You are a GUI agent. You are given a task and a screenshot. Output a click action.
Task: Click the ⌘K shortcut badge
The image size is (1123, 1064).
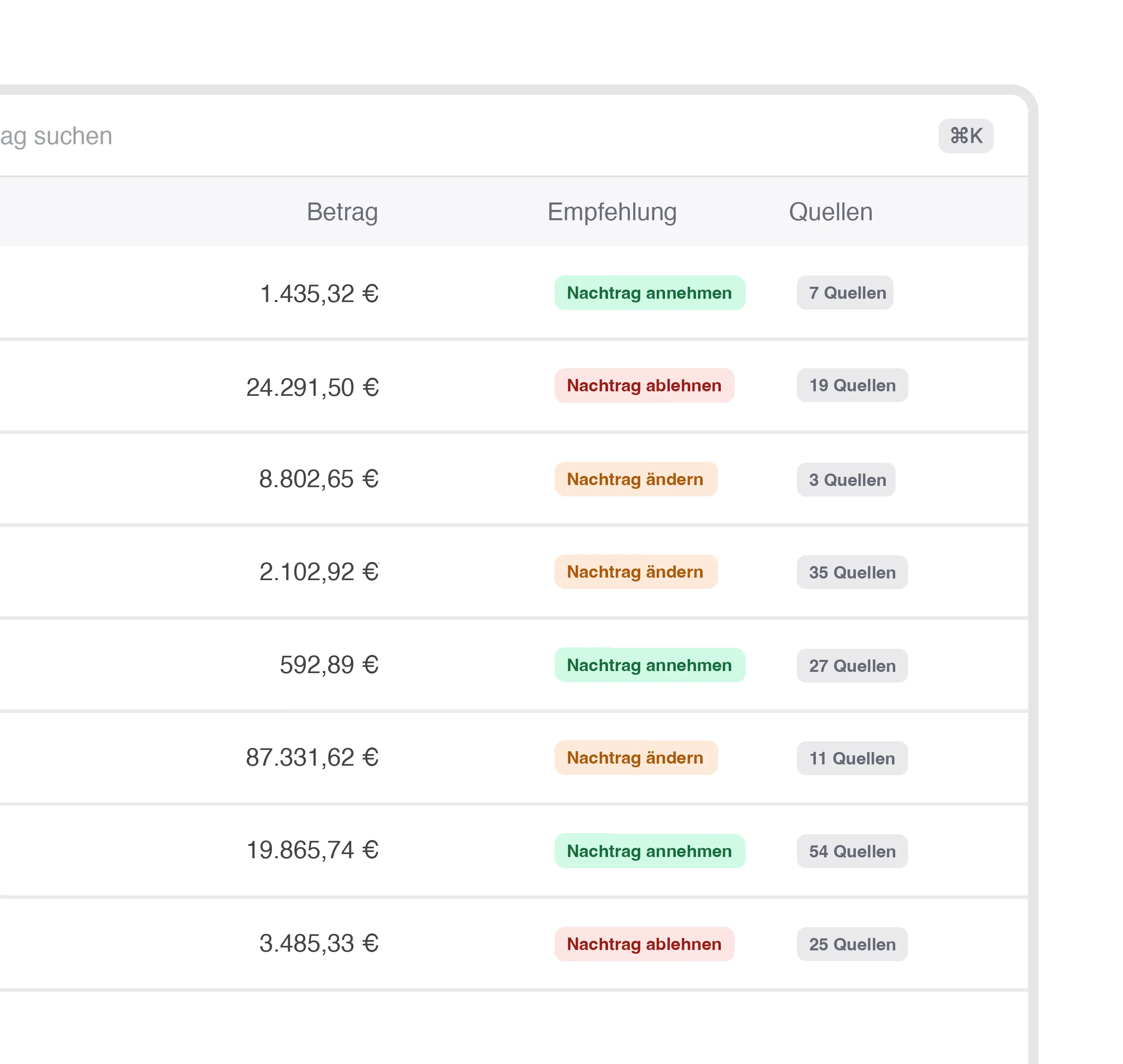pos(965,136)
